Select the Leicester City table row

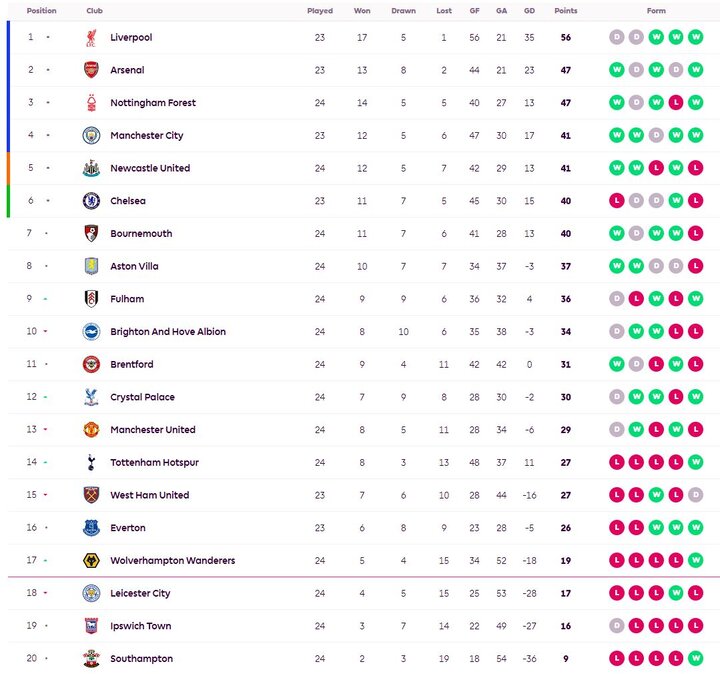point(360,594)
